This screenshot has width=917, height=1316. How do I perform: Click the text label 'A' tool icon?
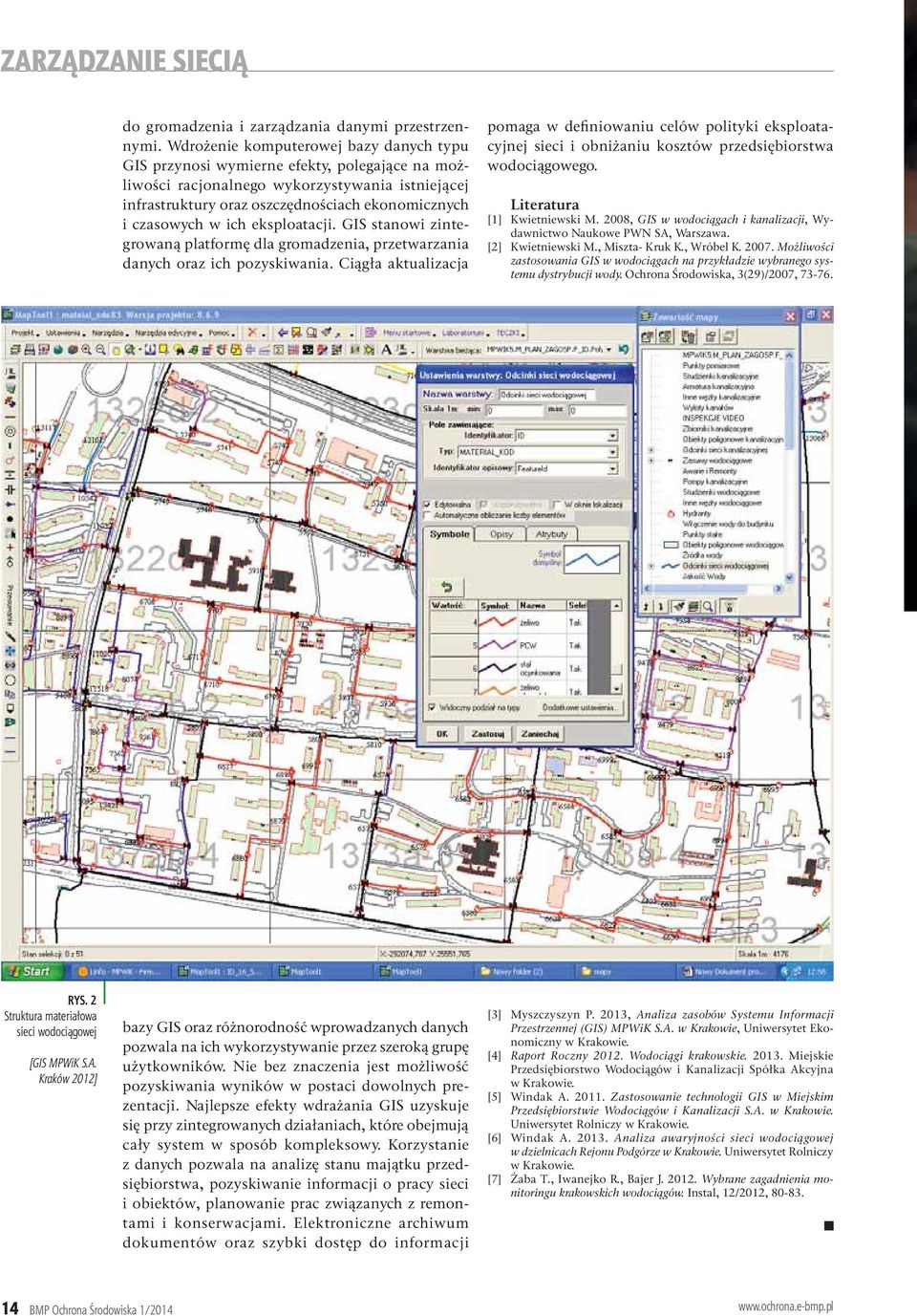click(386, 349)
